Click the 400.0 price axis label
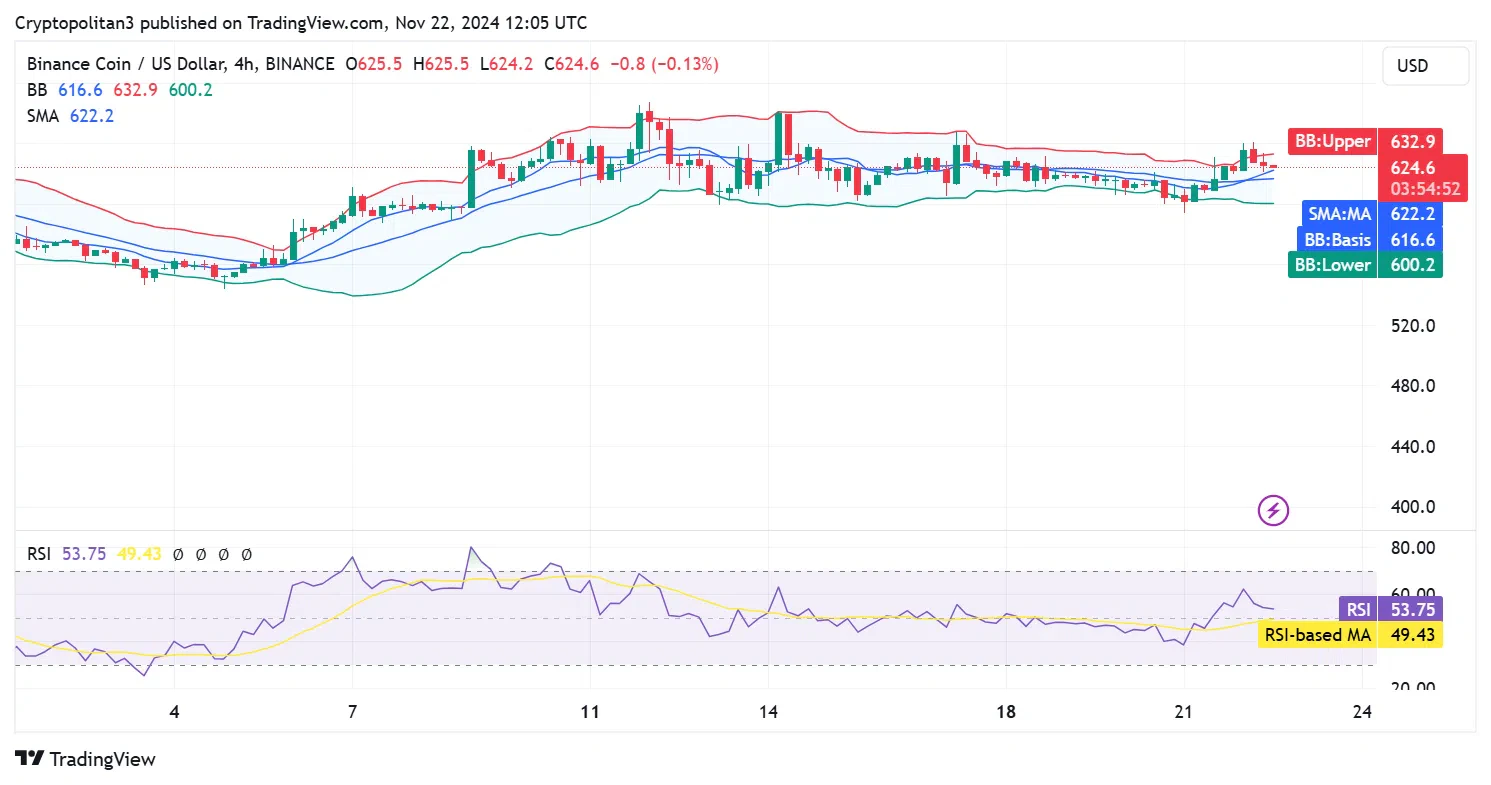The height and width of the screenshot is (785, 1491). click(x=1412, y=507)
